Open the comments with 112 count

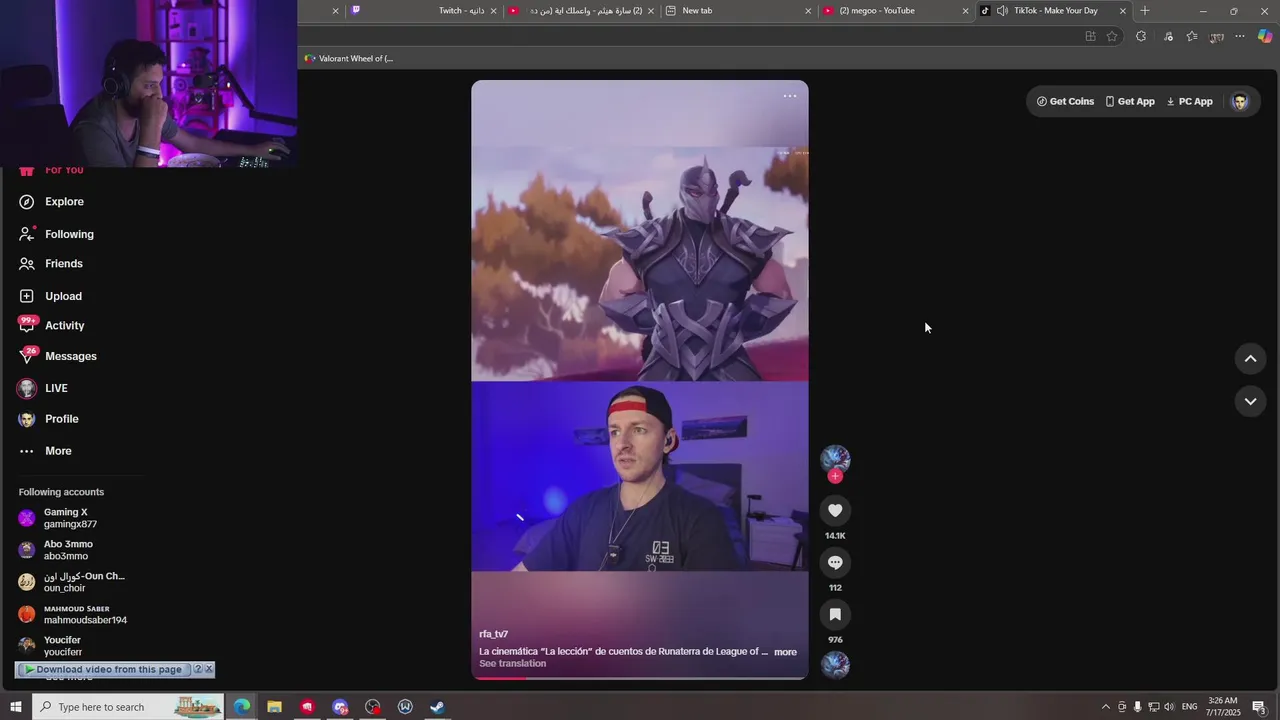835,563
